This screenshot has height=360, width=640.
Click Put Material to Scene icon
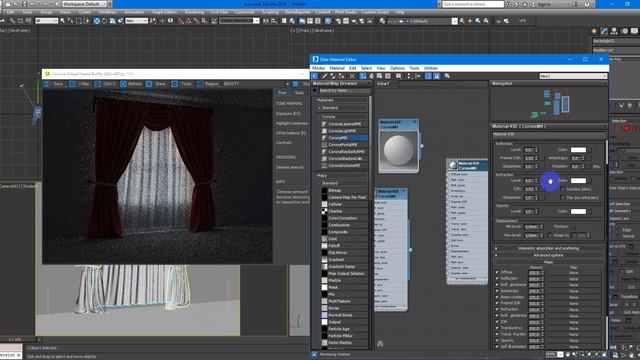pyautogui.click(x=333, y=76)
